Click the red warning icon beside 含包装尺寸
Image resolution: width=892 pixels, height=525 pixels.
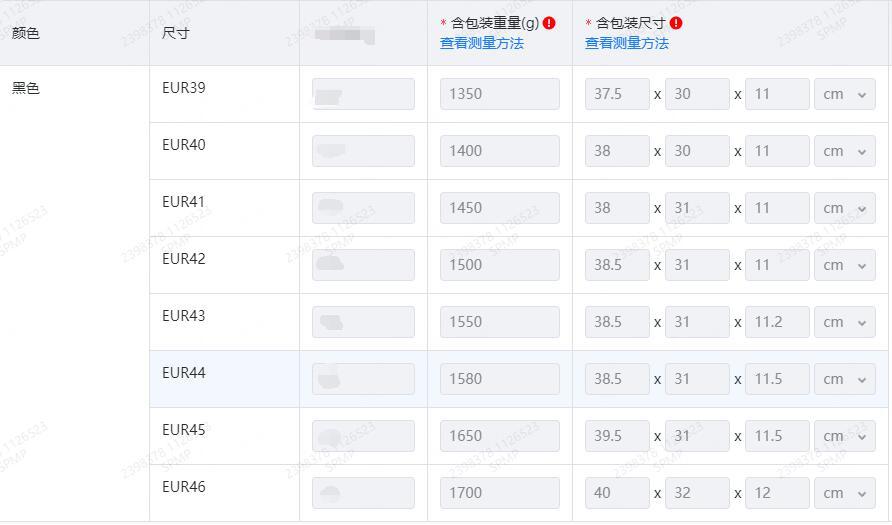(x=676, y=23)
